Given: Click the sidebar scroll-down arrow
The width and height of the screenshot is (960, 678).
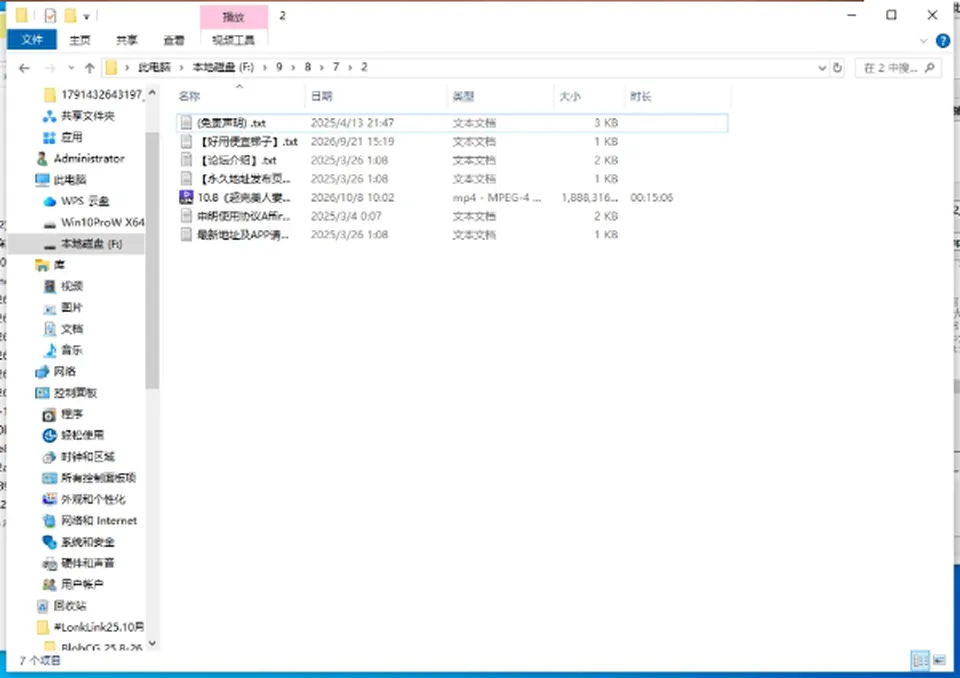Looking at the screenshot, I should (152, 643).
